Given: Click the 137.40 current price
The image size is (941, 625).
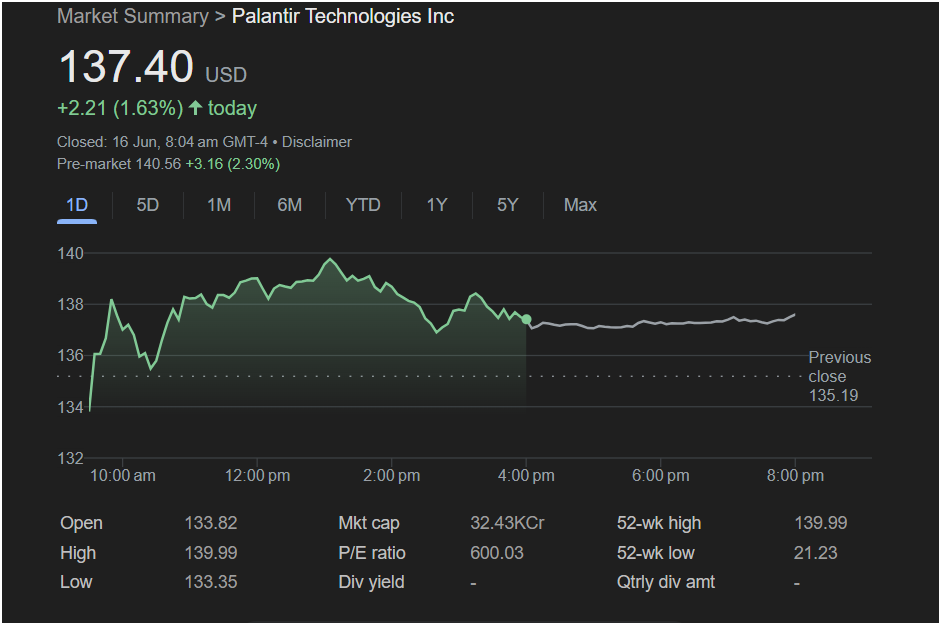Looking at the screenshot, I should [126, 66].
